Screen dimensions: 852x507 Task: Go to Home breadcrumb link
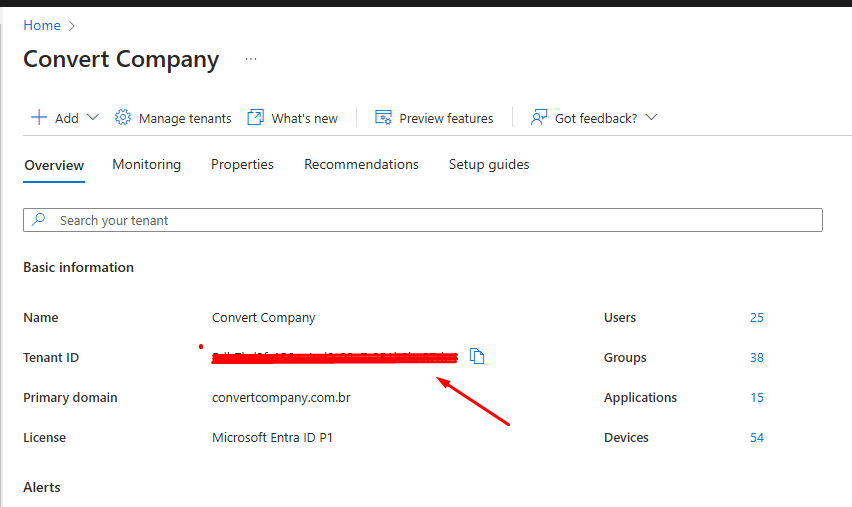tap(42, 26)
